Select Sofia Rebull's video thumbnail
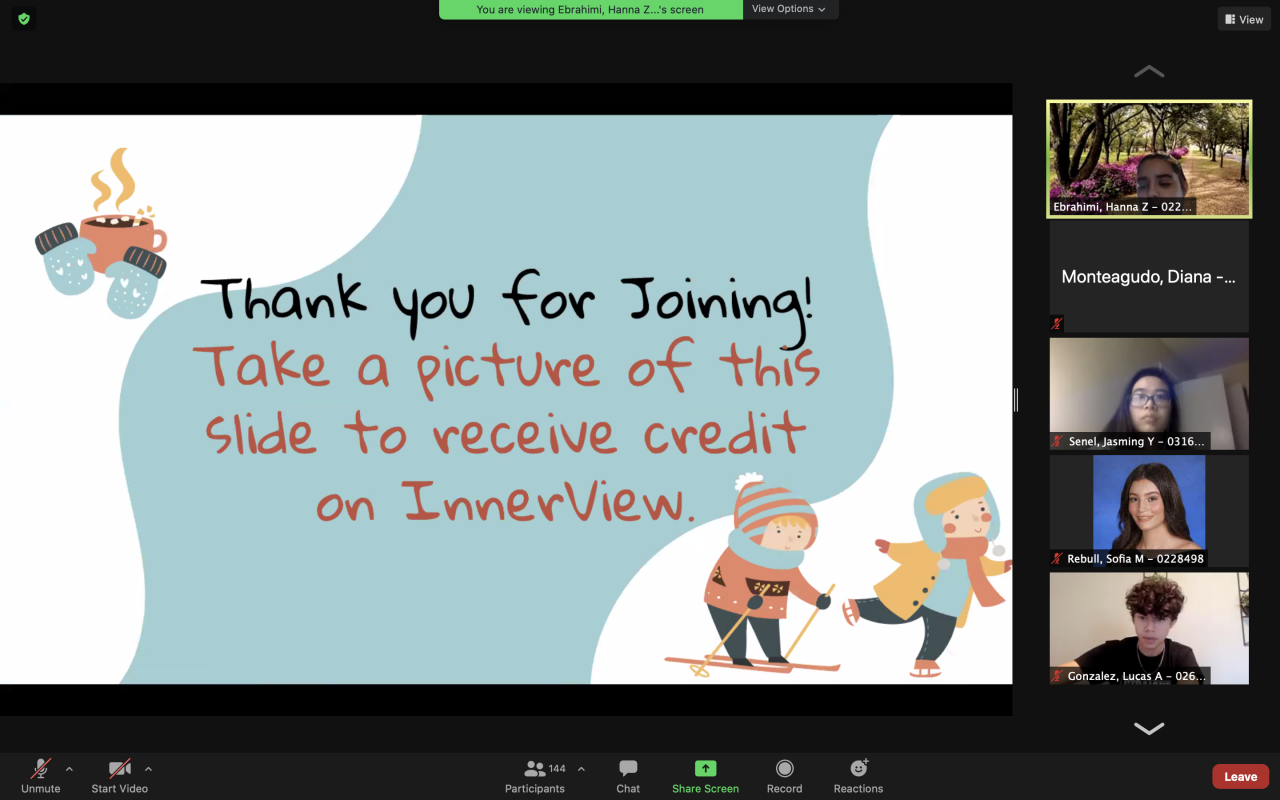The width and height of the screenshot is (1280, 800). pos(1149,511)
